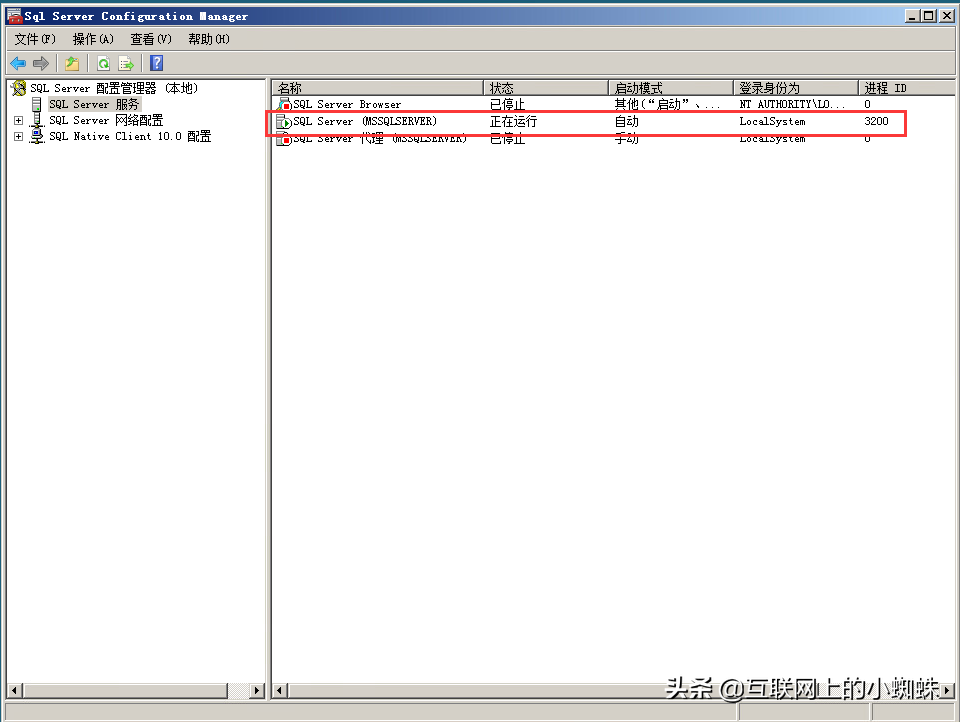
Task: Click the Help question mark icon
Action: 156,62
